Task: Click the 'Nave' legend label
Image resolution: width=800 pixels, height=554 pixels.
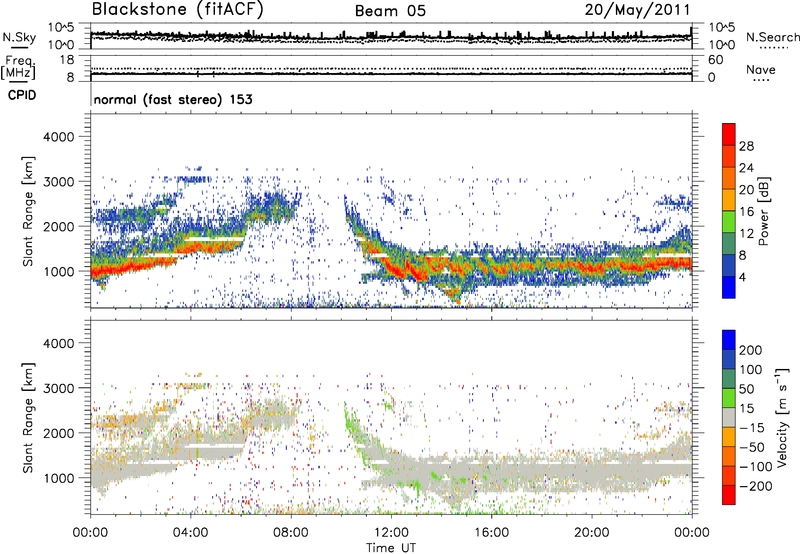Action: 761,69
